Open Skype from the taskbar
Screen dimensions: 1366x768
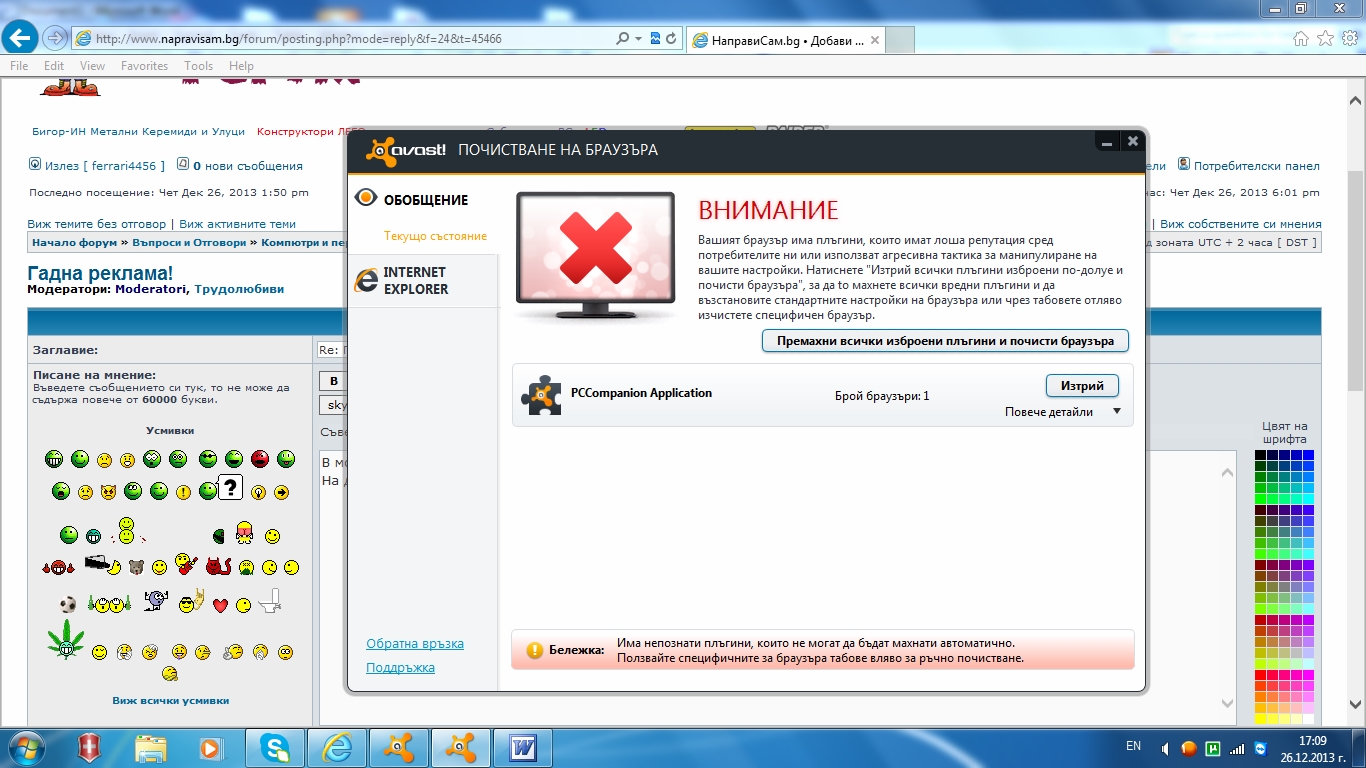pos(274,747)
